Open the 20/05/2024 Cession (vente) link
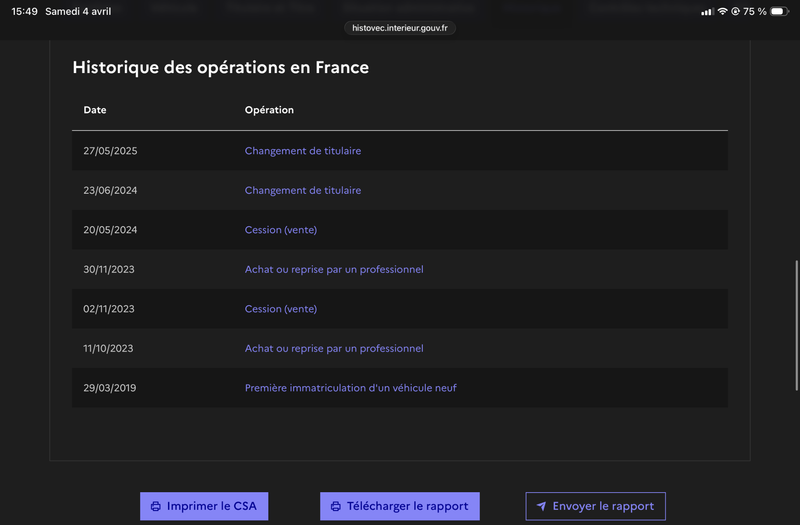Screen dimensions: 800x525 tap(281, 230)
